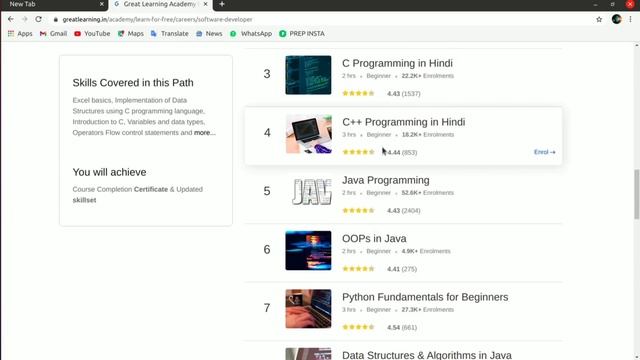Open a new tab with plus button
Viewport: 640px width, 360px height.
click(222, 4)
